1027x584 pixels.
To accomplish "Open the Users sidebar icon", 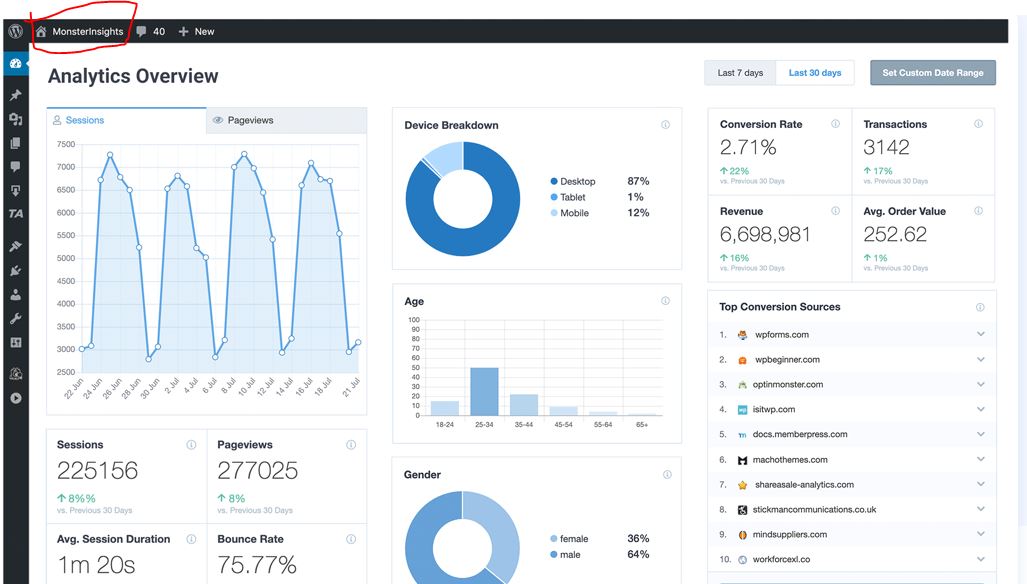I will pyautogui.click(x=16, y=295).
